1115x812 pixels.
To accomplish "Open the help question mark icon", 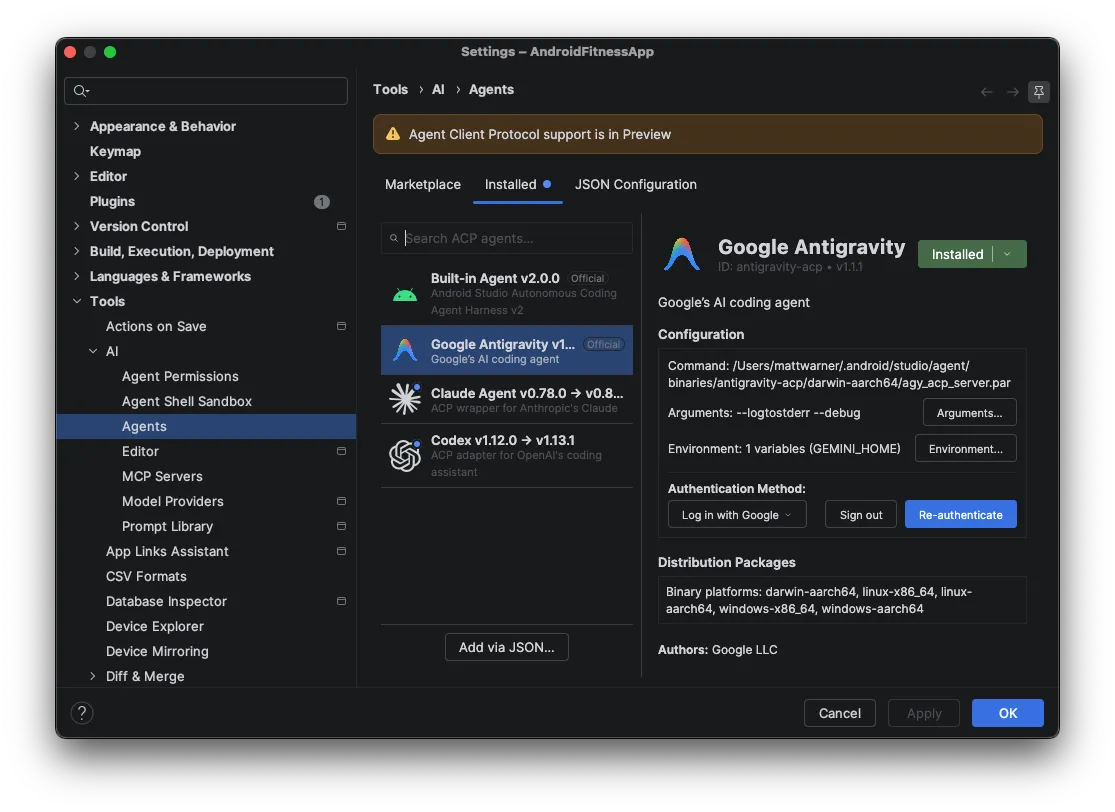I will [x=82, y=713].
